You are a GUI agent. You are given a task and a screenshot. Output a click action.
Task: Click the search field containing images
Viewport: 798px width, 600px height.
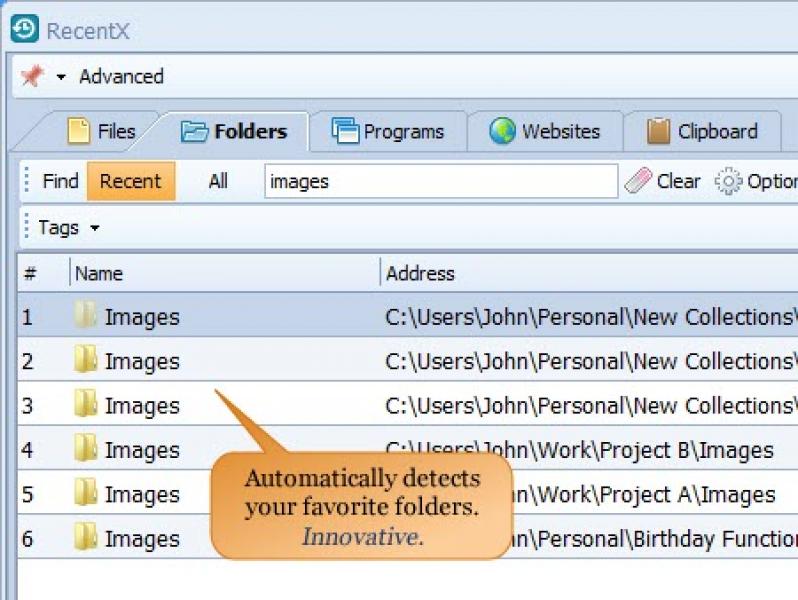[x=441, y=181]
